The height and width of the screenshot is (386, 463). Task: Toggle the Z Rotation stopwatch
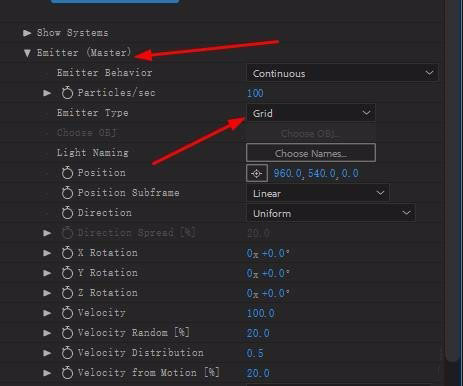pyautogui.click(x=67, y=293)
